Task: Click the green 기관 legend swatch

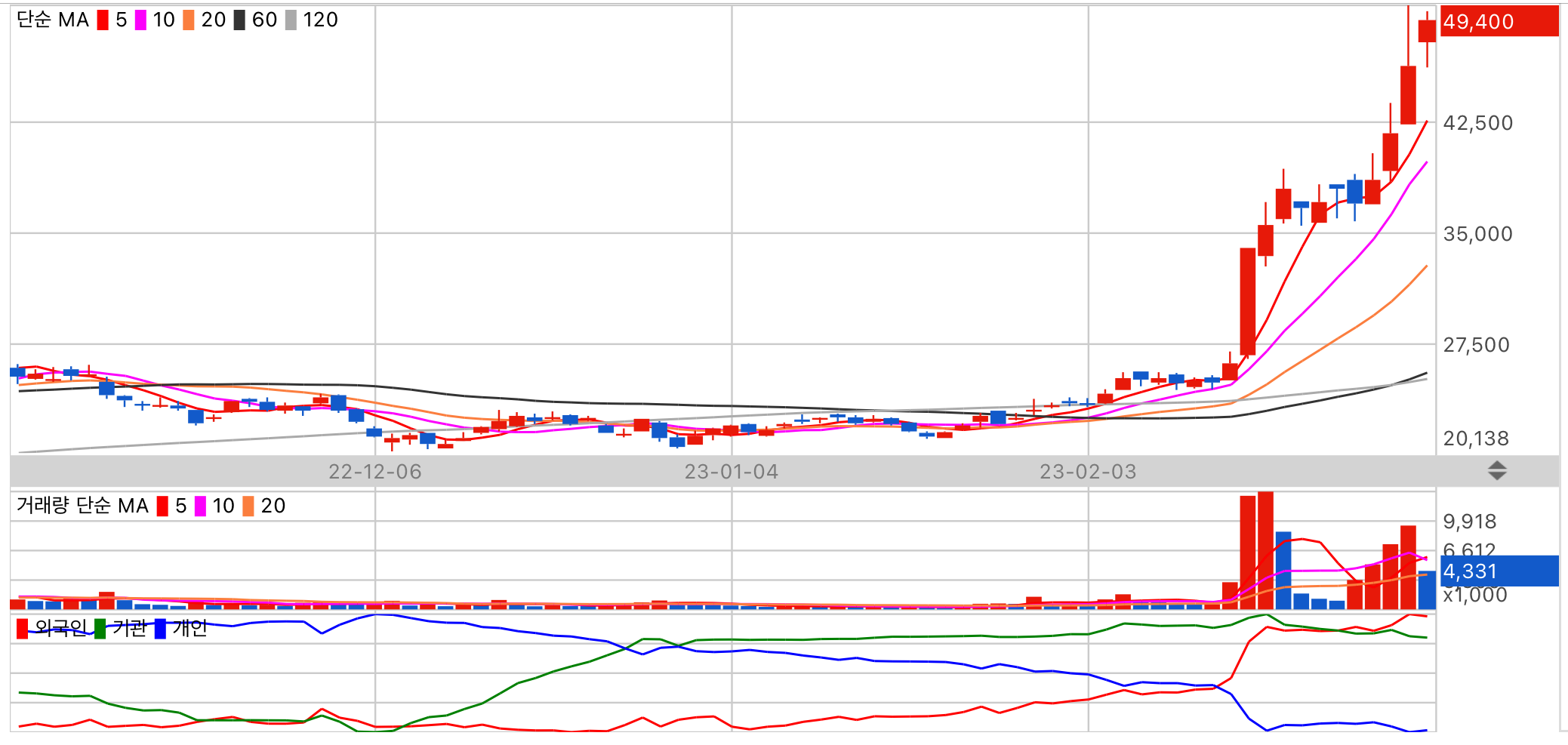Action: pyautogui.click(x=100, y=629)
